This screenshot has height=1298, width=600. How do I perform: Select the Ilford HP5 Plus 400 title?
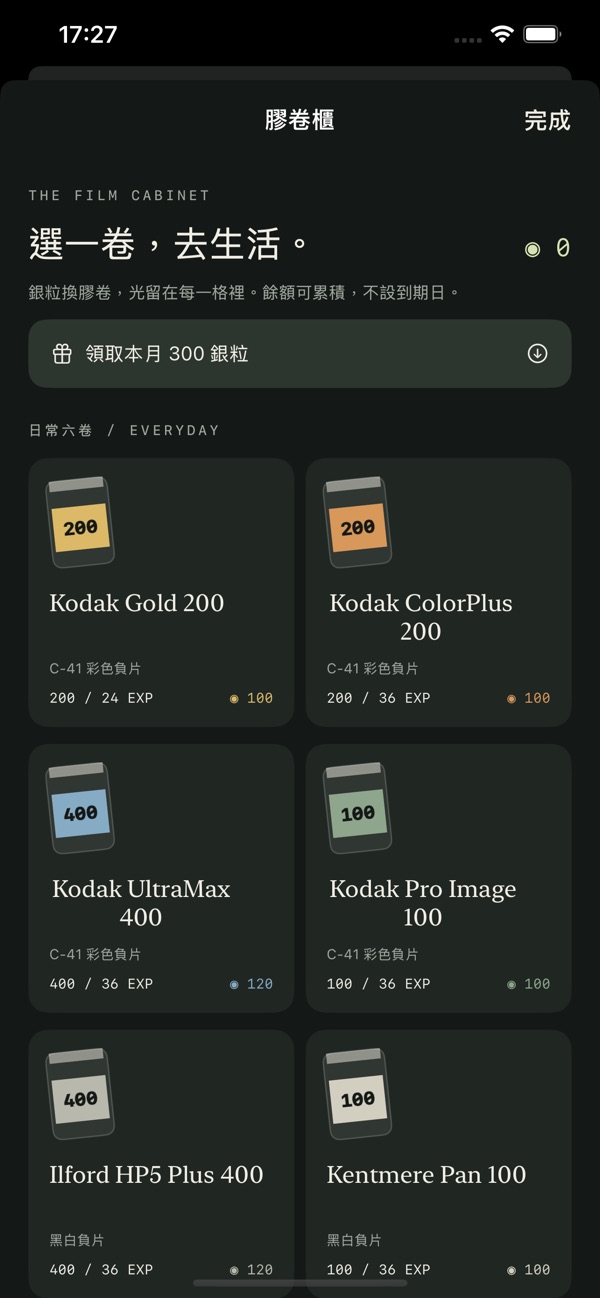click(156, 1175)
